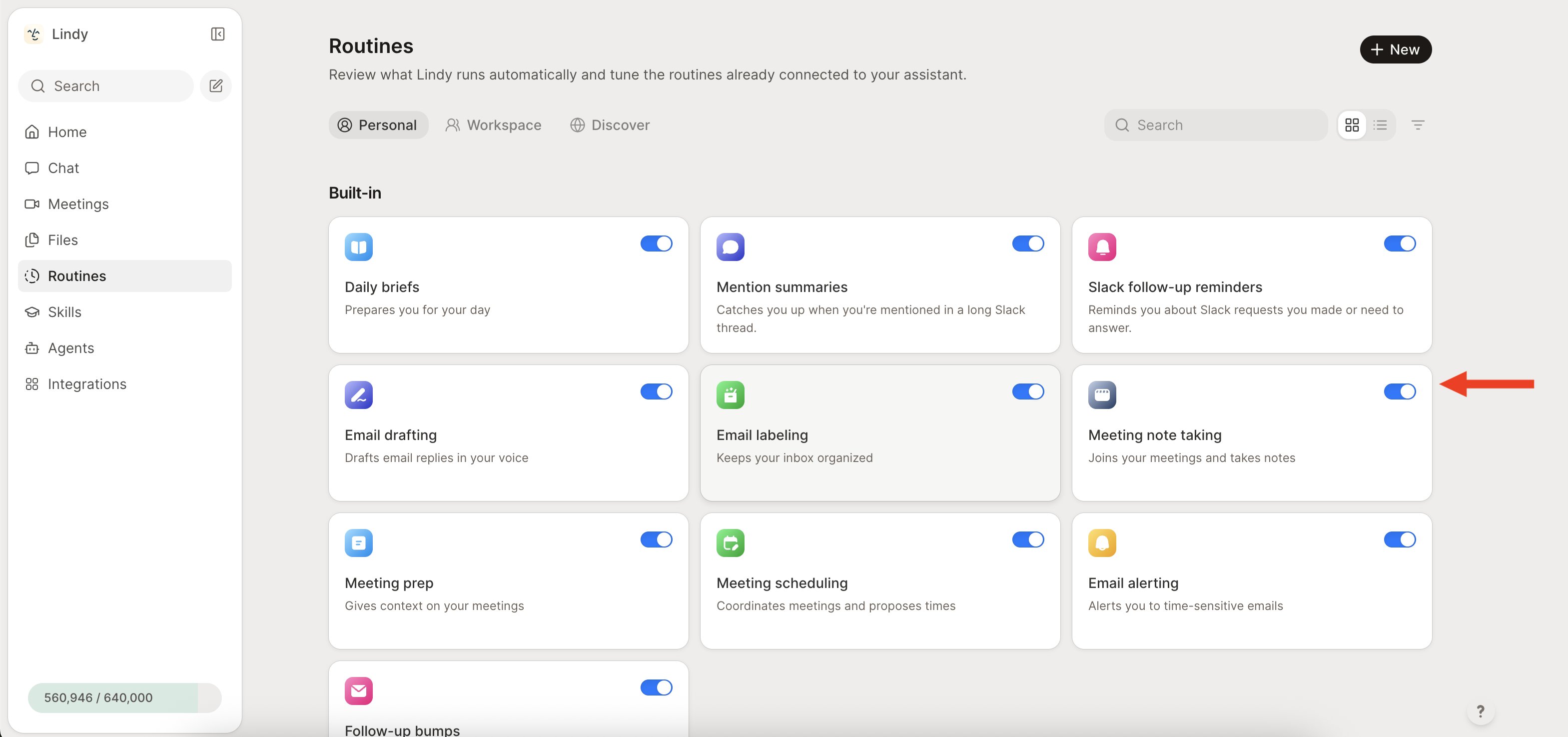Click "Alerts you to time-sensitive emails" text
Viewport: 1568px width, 737px height.
pyautogui.click(x=1185, y=605)
